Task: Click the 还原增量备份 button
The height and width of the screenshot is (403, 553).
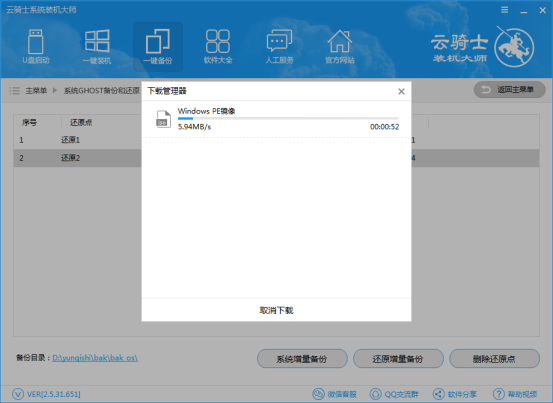Action: (x=398, y=359)
